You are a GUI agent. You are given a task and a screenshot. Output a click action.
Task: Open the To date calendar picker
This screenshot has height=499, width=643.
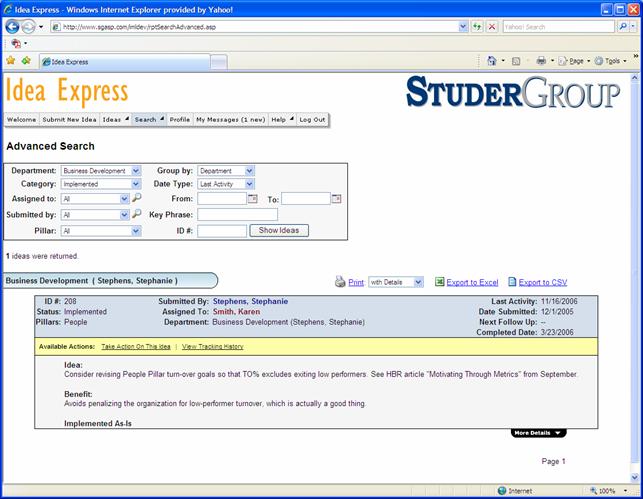coord(336,199)
